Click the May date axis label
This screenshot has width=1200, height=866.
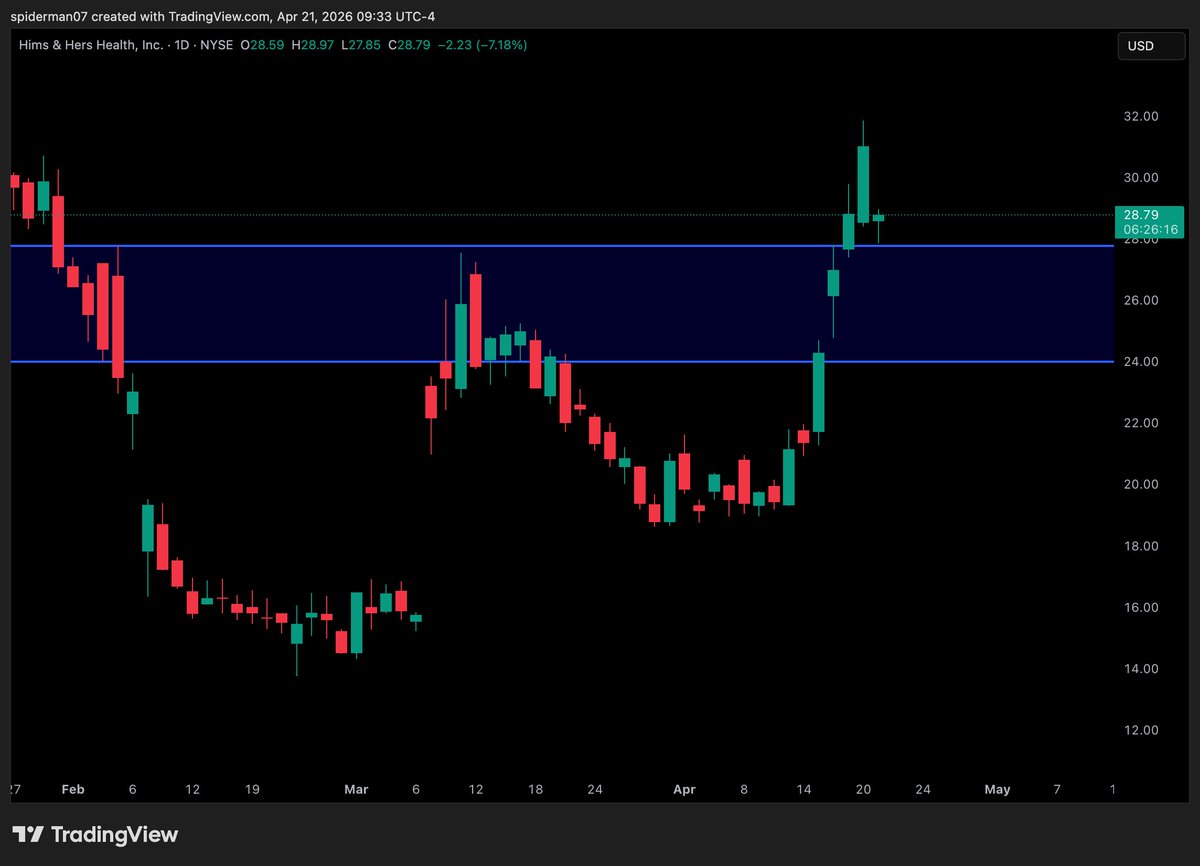pyautogui.click(x=997, y=789)
